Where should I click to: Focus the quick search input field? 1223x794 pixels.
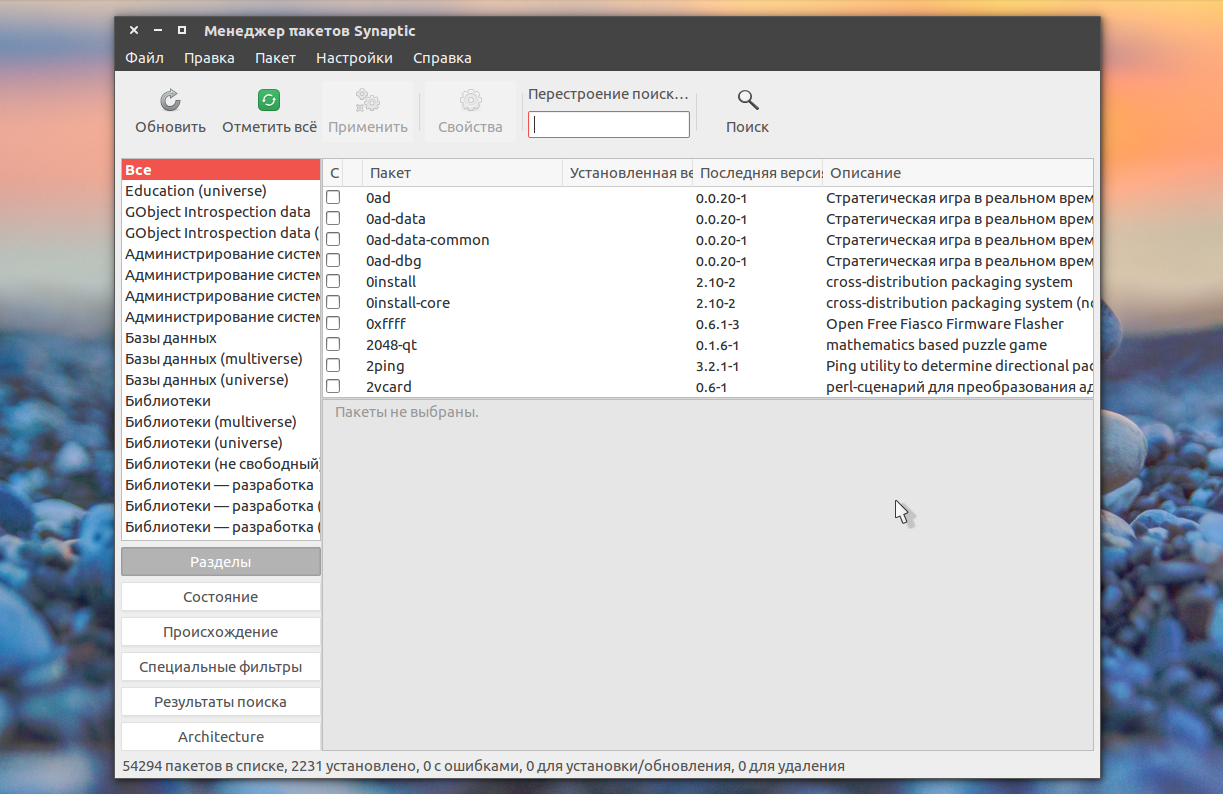[x=609, y=125]
